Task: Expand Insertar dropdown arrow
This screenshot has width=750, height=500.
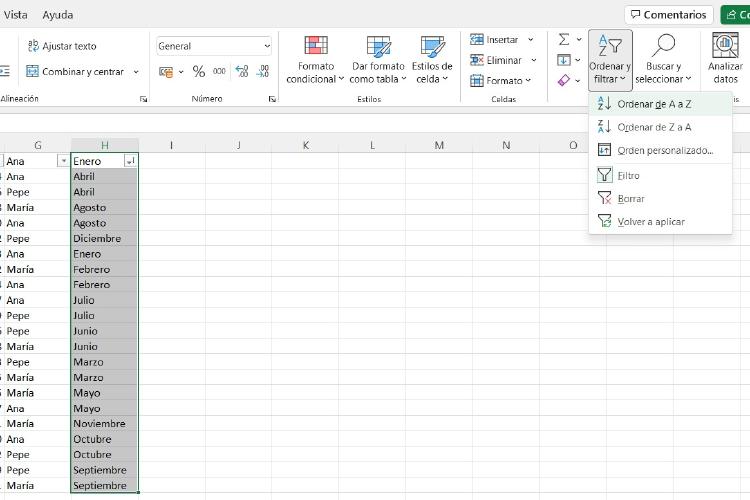Action: pos(530,40)
